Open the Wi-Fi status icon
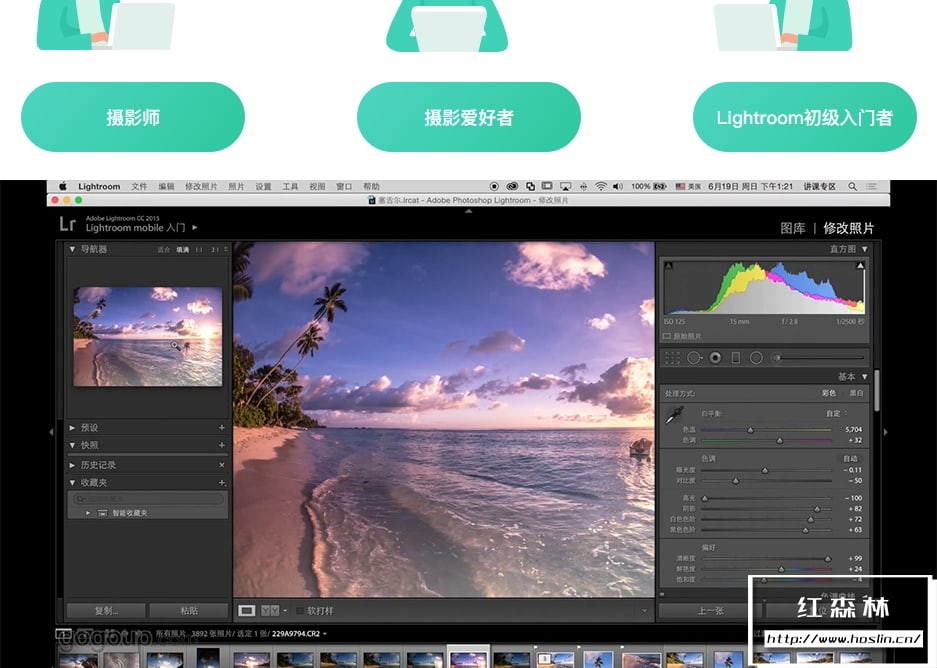The image size is (937, 668). click(601, 186)
